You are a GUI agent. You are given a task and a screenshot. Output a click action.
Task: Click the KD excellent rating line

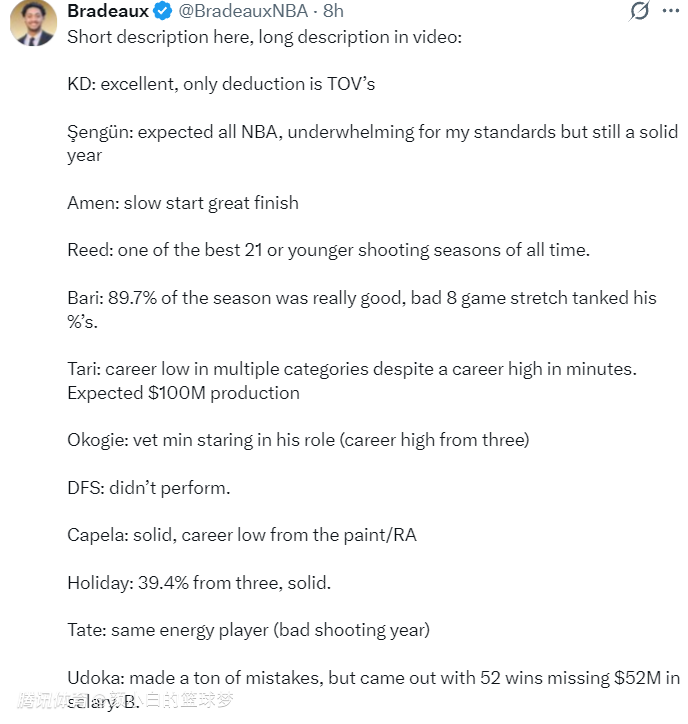[x=221, y=84]
